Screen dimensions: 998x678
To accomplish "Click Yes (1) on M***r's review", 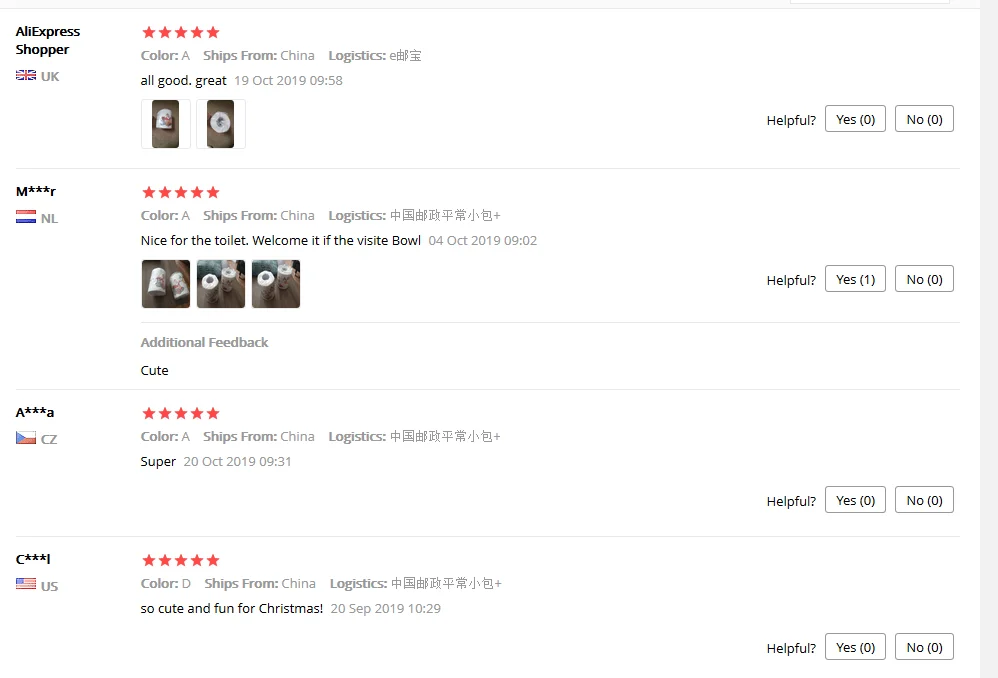I will point(855,279).
